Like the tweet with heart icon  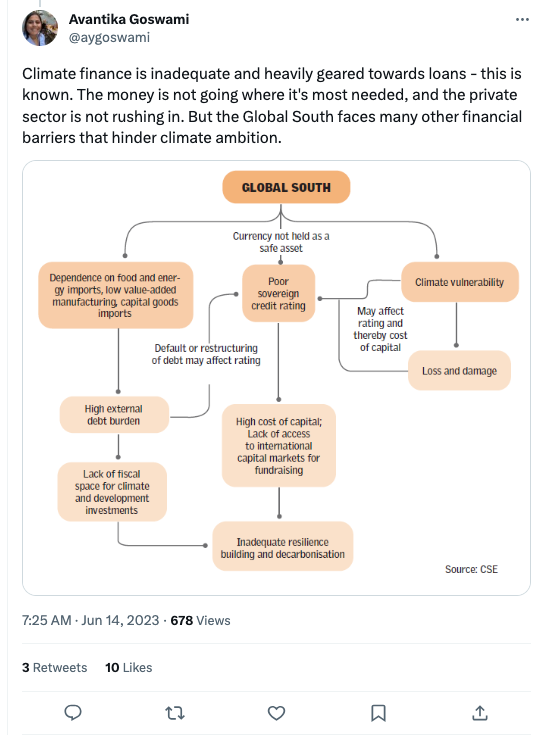(276, 713)
